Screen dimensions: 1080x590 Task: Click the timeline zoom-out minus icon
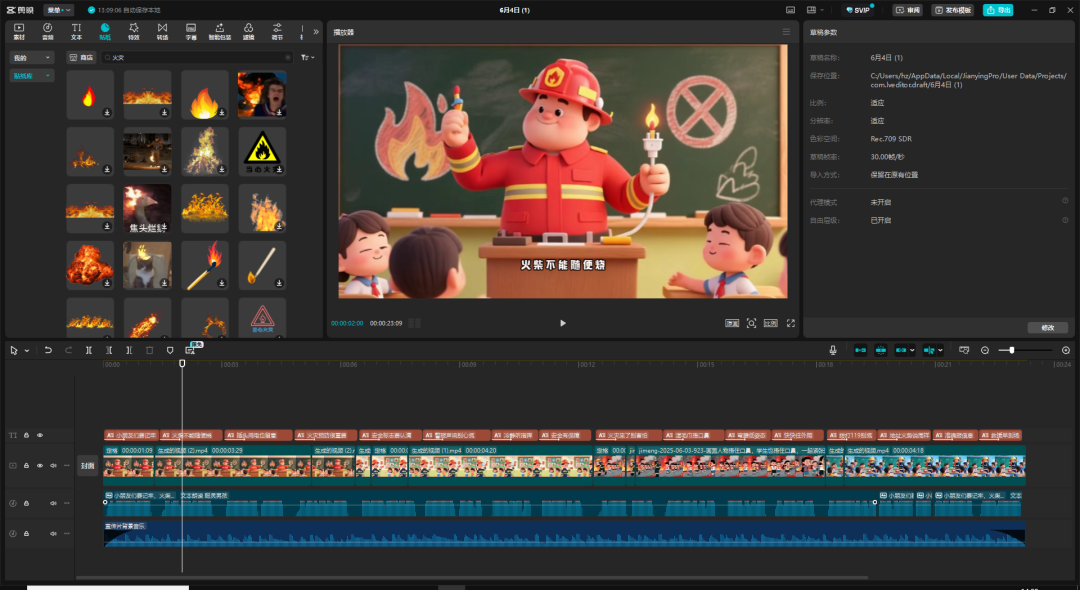(x=985, y=350)
